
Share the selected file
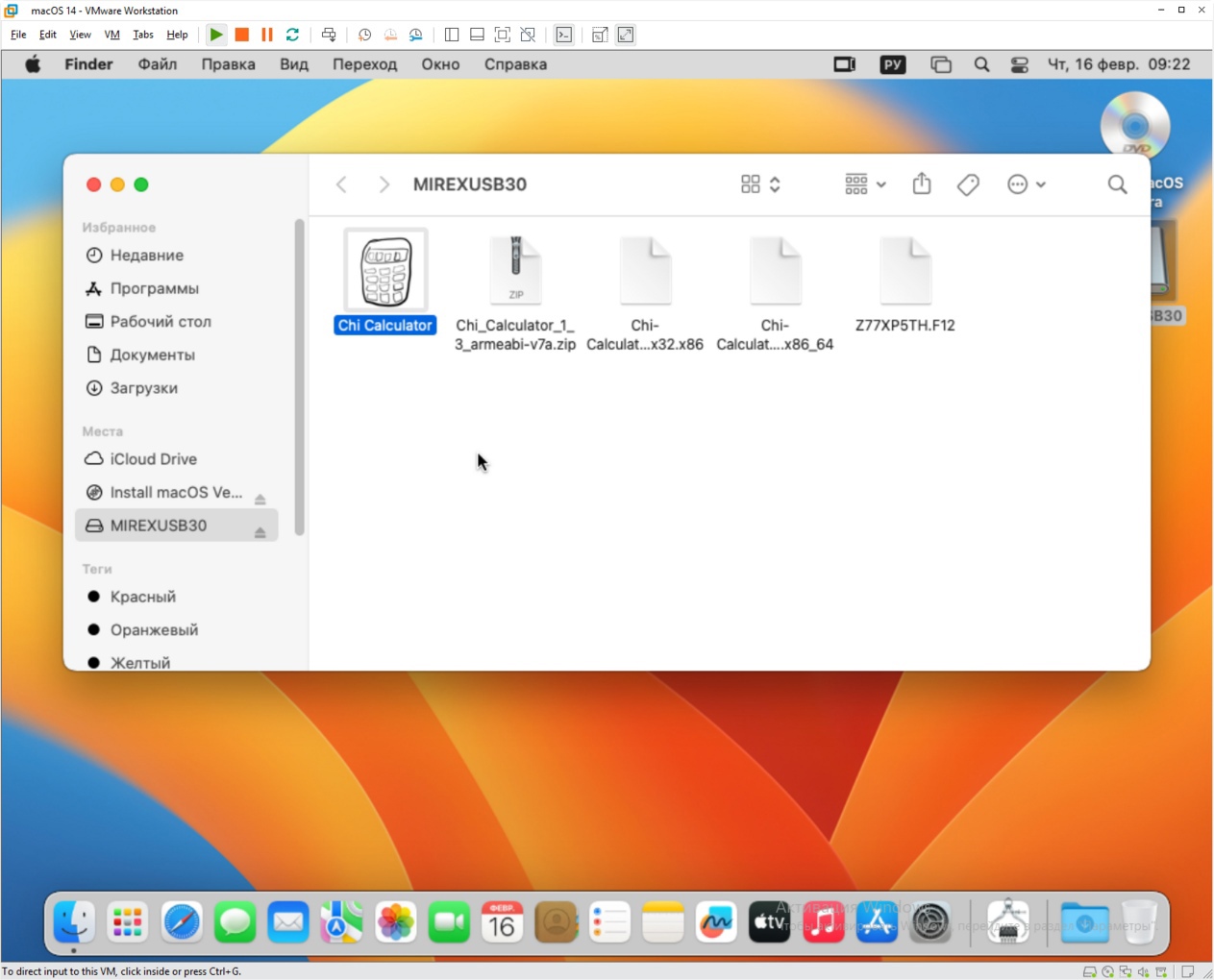[x=922, y=184]
